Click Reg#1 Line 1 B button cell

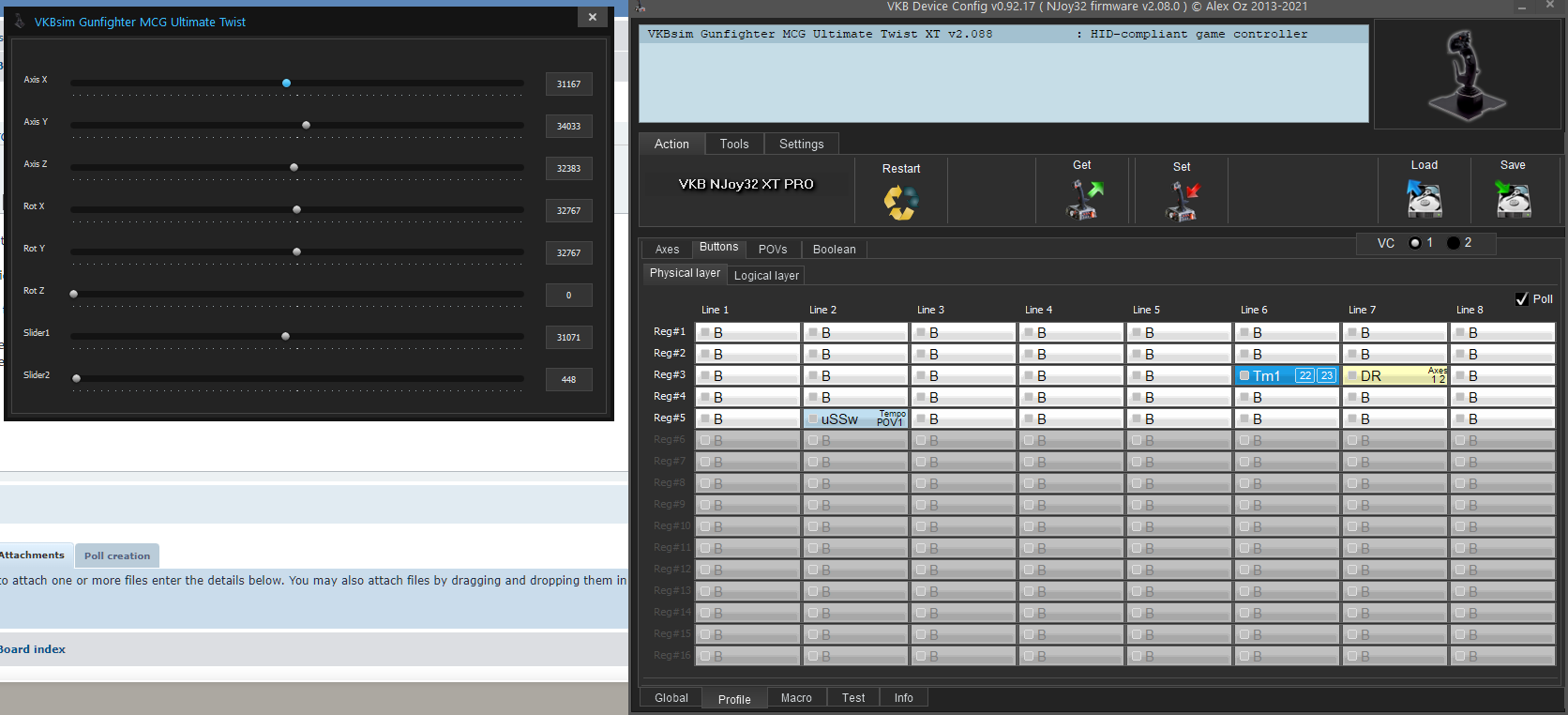(x=747, y=332)
